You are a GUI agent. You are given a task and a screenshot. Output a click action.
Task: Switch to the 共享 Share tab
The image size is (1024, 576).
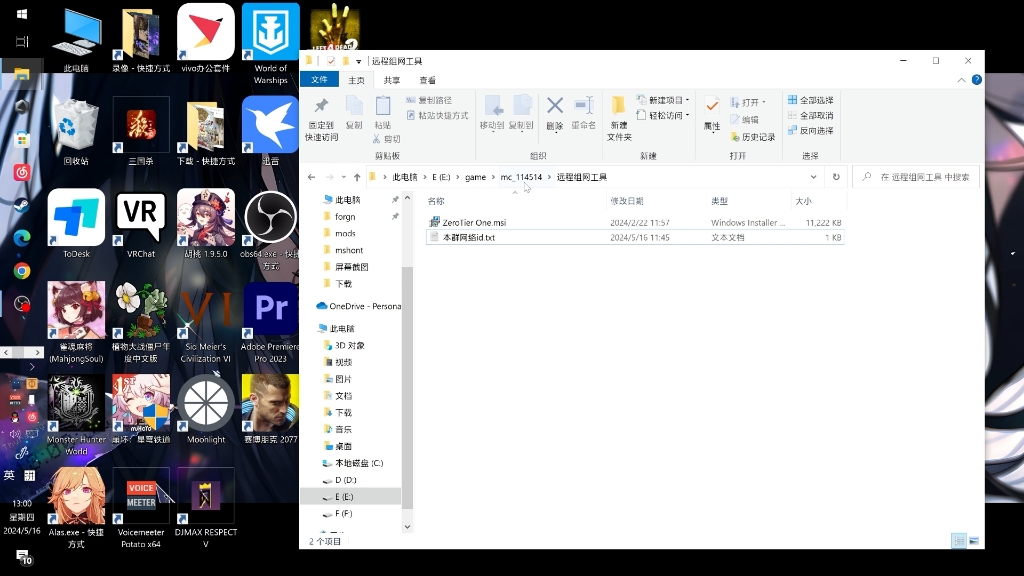click(392, 80)
